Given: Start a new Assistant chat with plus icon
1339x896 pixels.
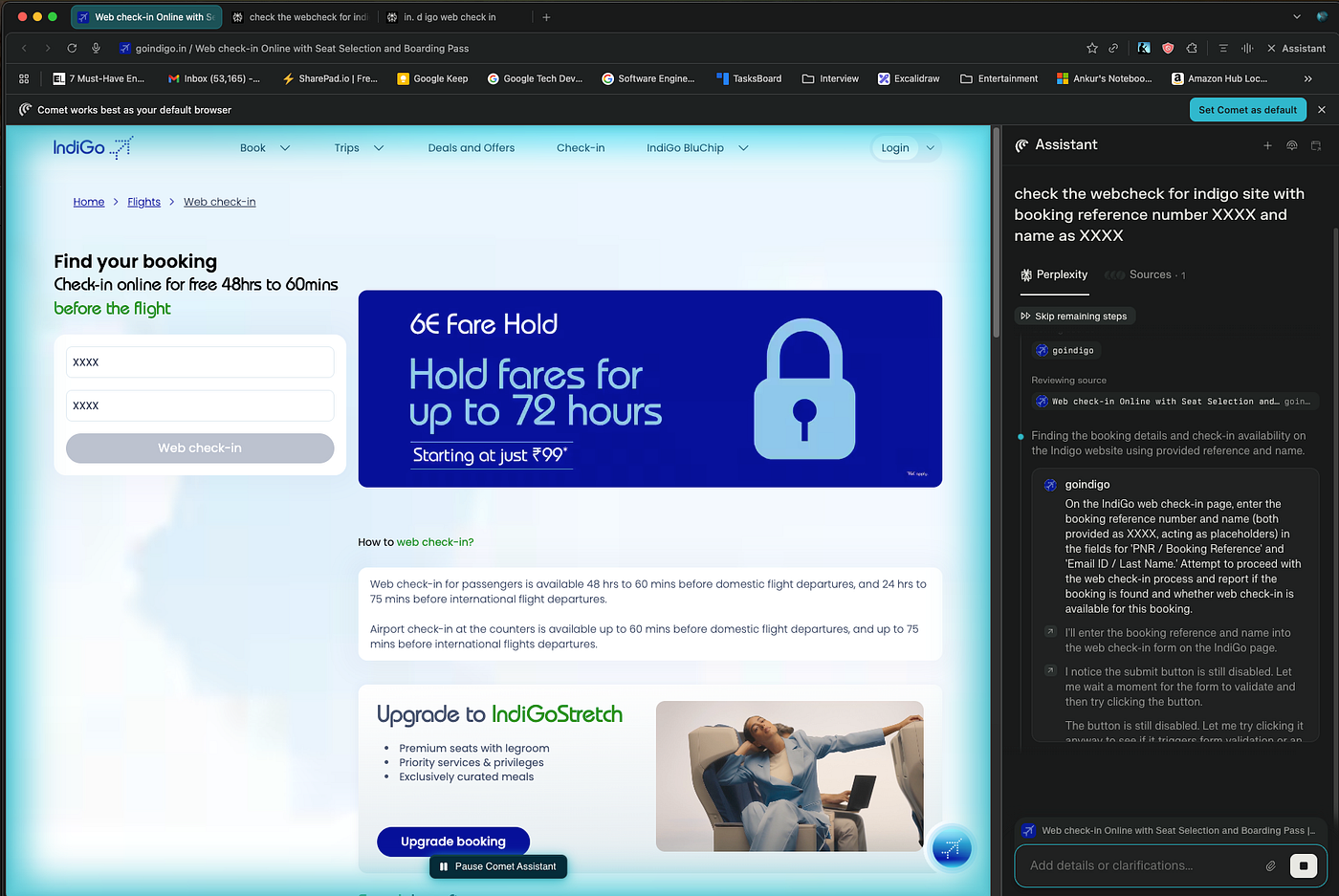Looking at the screenshot, I should coord(1267,145).
